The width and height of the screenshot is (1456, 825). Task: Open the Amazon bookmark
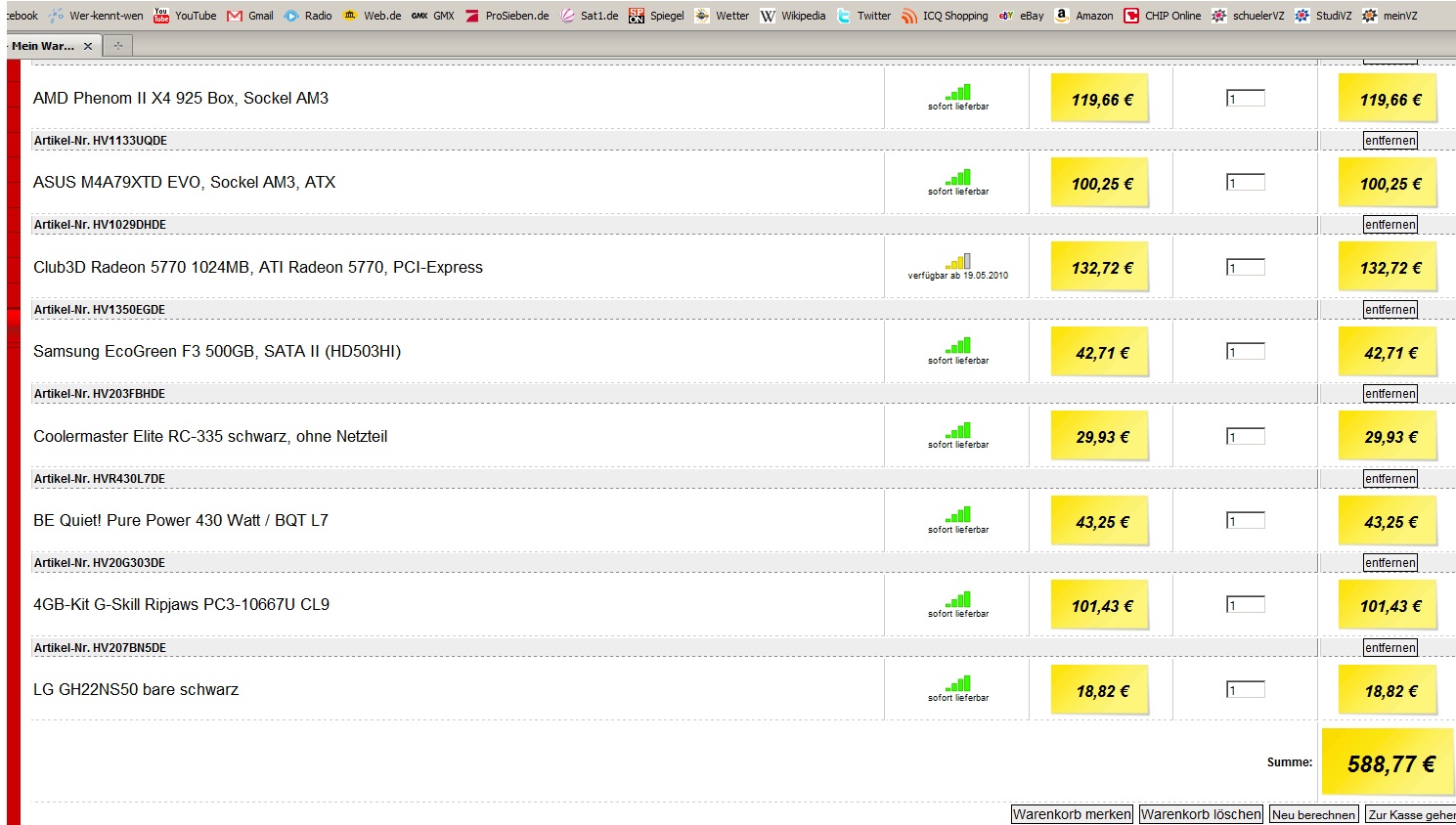point(1083,16)
